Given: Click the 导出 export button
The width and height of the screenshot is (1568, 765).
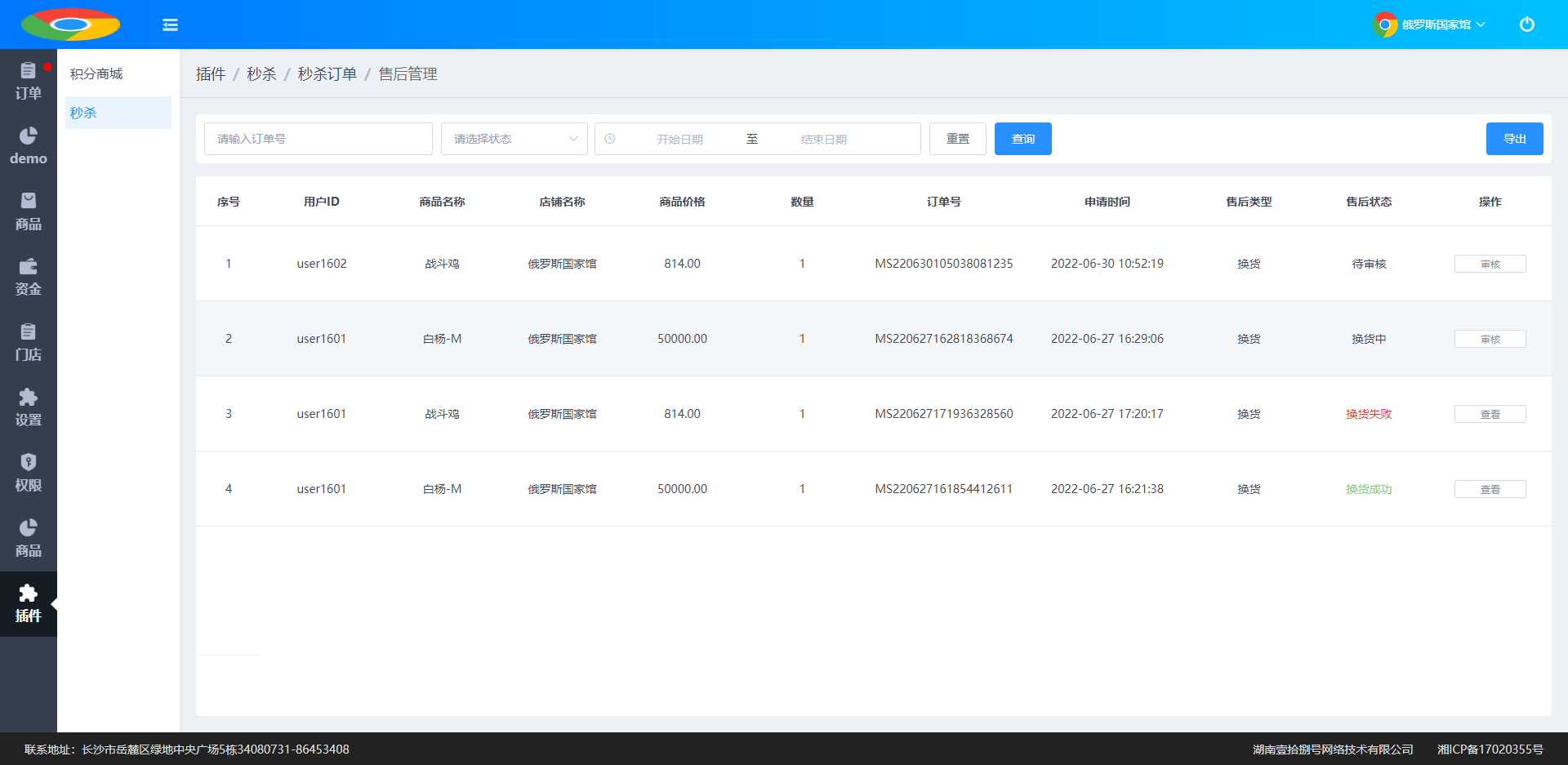Looking at the screenshot, I should click(x=1515, y=139).
